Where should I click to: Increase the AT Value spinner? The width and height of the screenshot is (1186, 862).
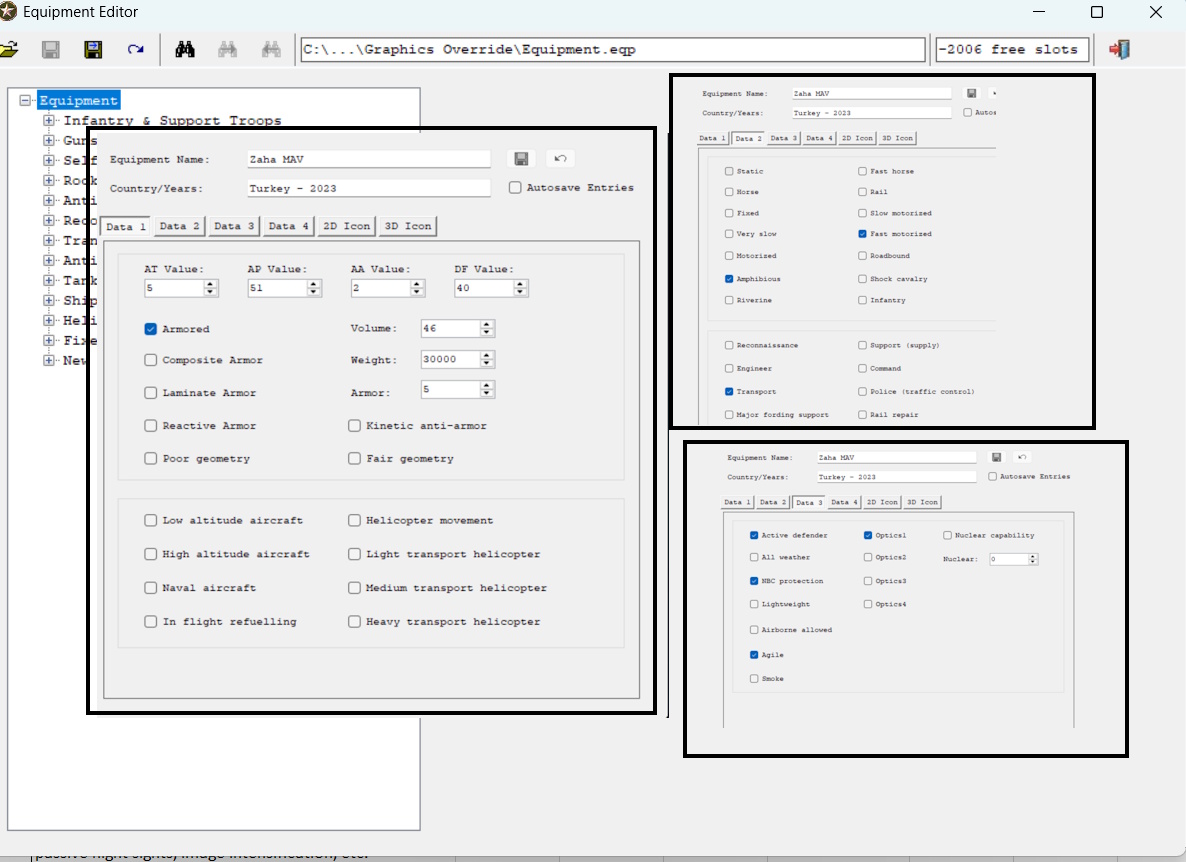(x=211, y=284)
